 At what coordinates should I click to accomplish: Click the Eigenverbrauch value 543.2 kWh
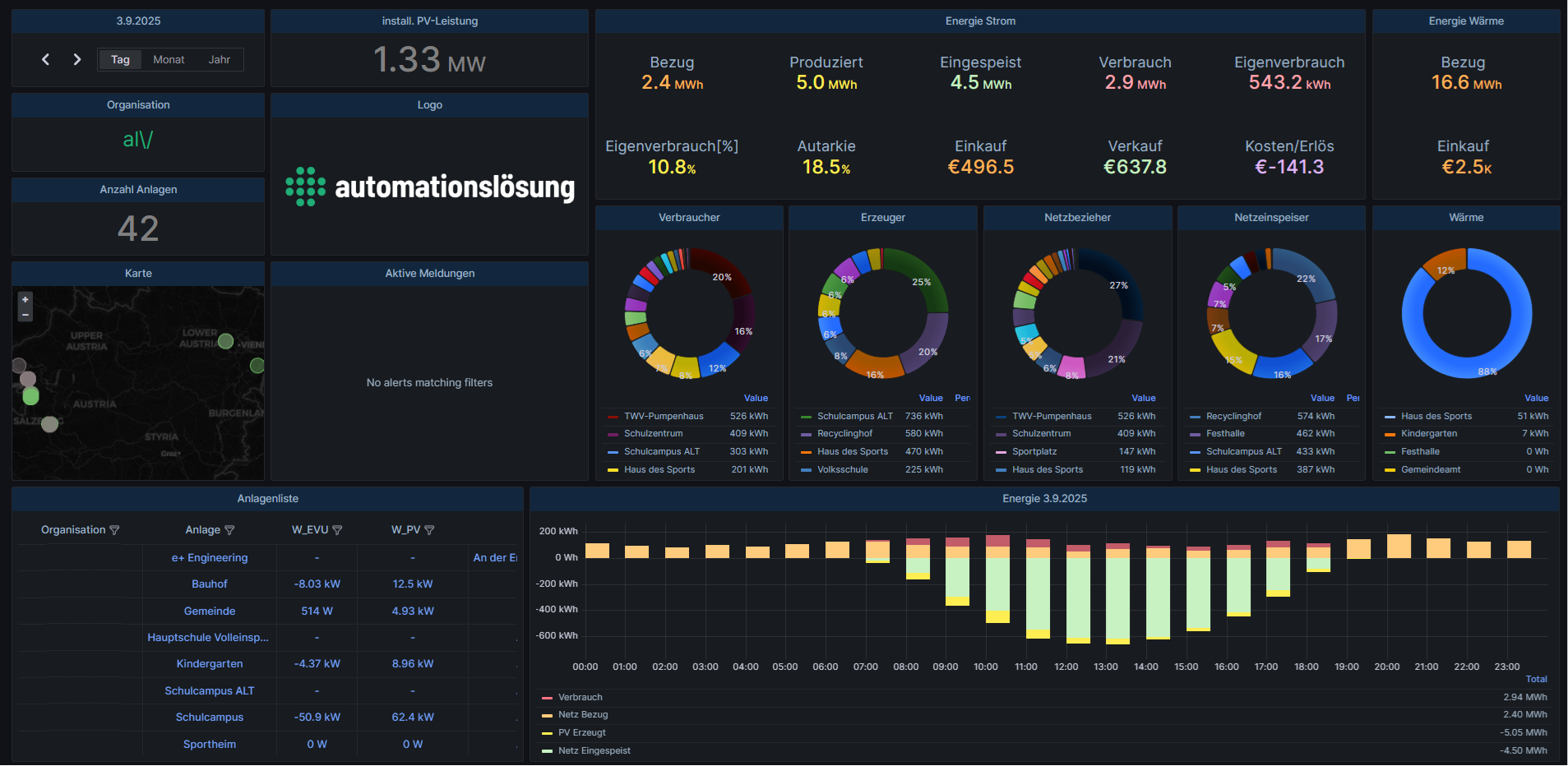pos(1289,82)
